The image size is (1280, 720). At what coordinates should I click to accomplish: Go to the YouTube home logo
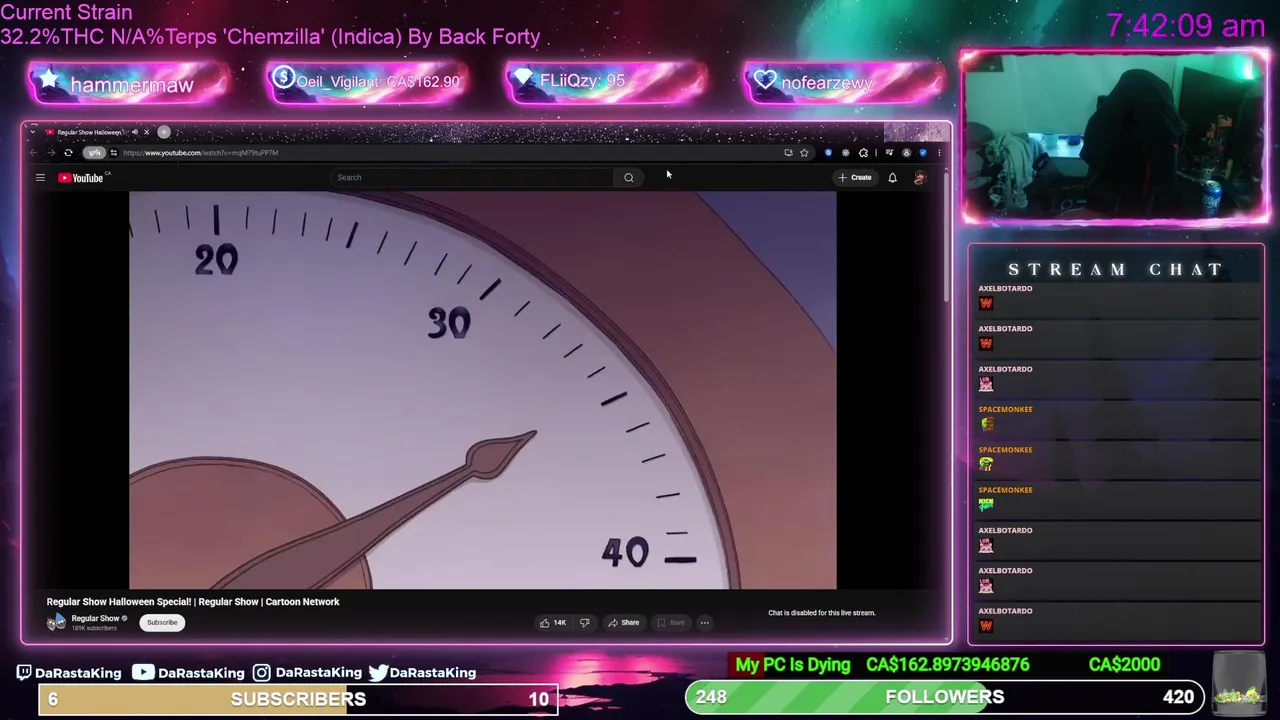pyautogui.click(x=82, y=178)
